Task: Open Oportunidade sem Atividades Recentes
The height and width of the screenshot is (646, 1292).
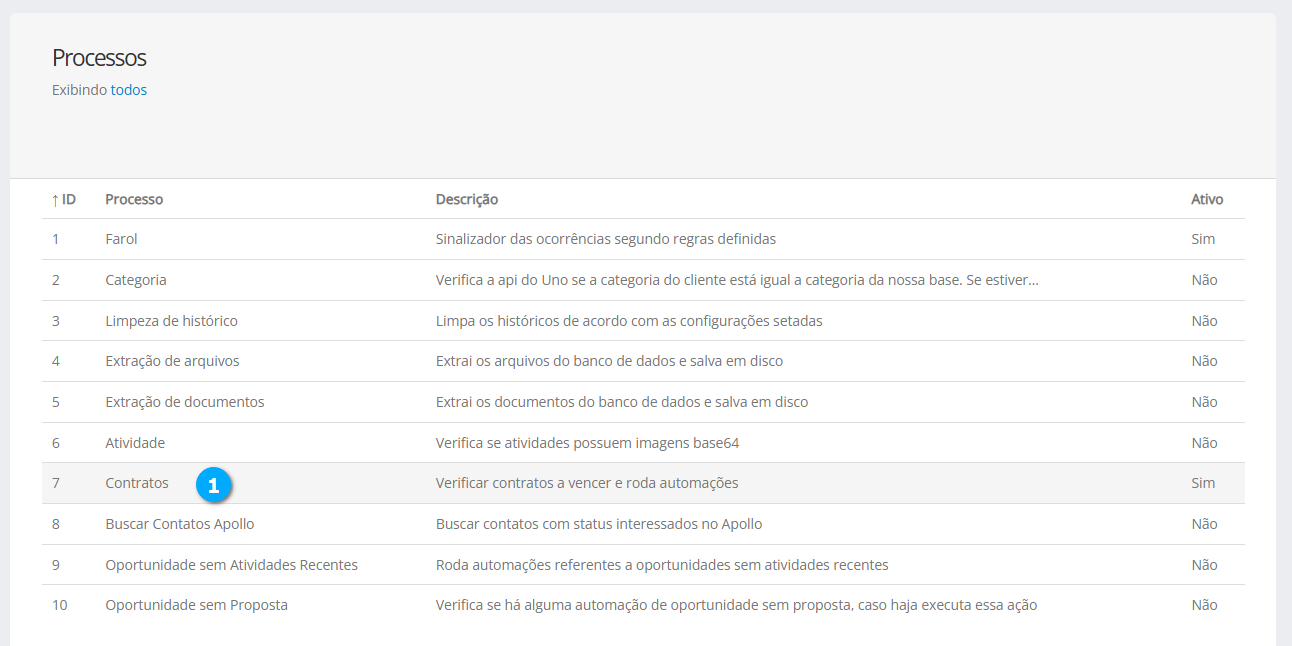Action: 231,565
